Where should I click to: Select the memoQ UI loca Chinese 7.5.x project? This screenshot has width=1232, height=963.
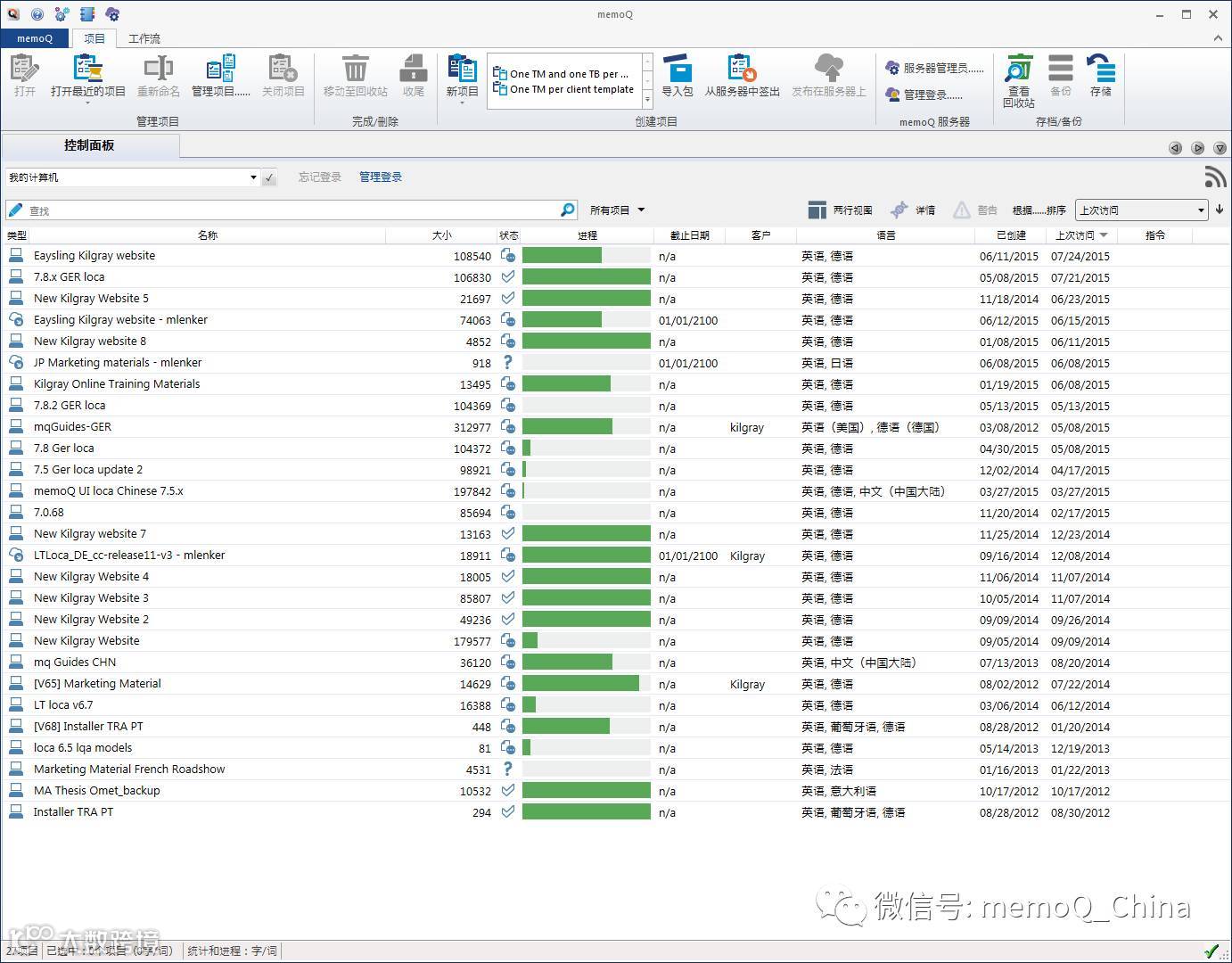(109, 491)
